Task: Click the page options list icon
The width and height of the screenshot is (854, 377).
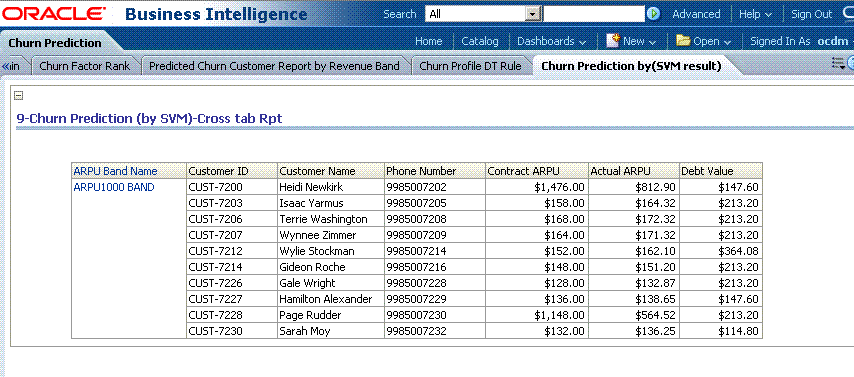Action: click(x=838, y=63)
